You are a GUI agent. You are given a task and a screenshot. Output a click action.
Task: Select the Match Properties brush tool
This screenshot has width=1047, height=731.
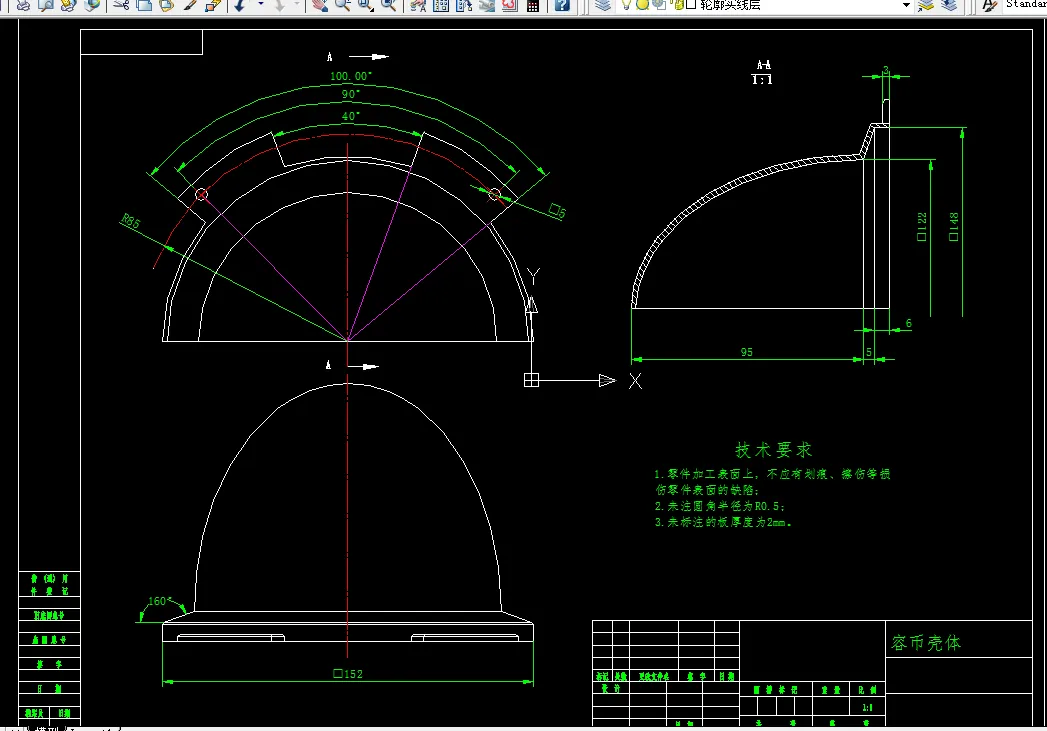tap(190, 5)
